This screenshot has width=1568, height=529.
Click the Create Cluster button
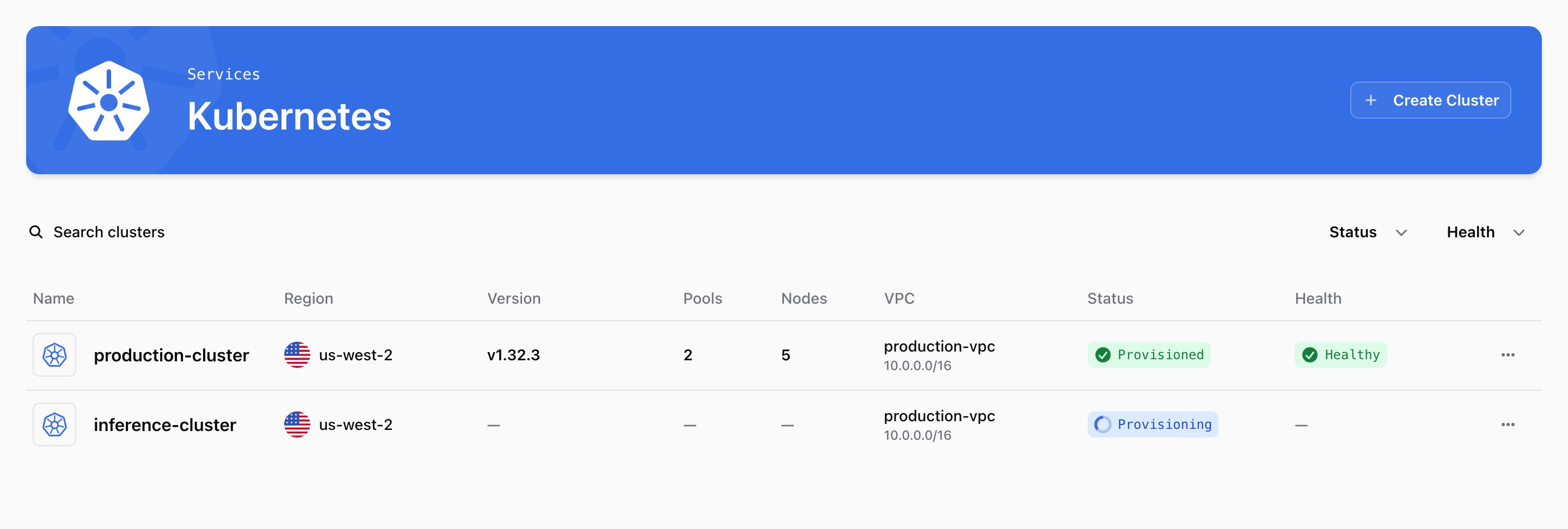click(1430, 100)
